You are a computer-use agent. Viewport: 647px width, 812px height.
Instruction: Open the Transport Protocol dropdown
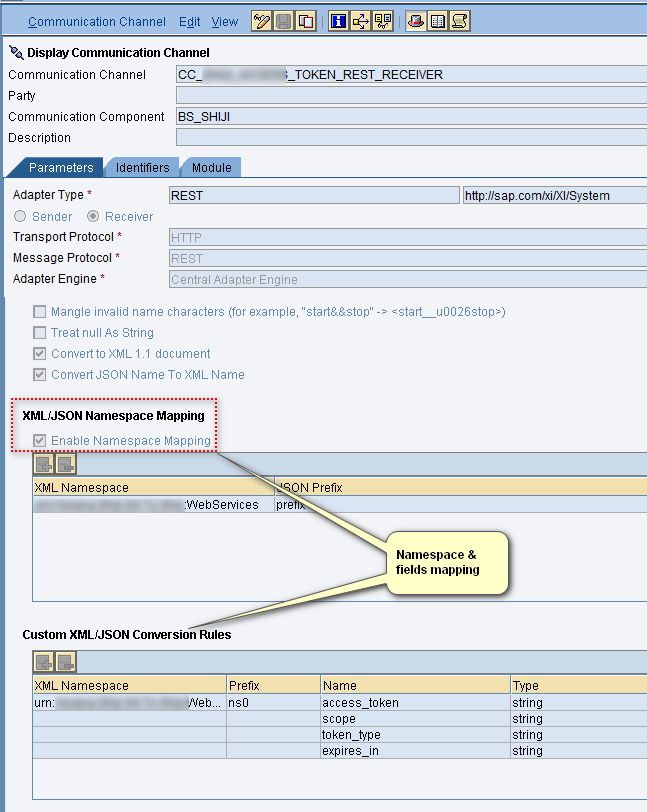coord(408,238)
